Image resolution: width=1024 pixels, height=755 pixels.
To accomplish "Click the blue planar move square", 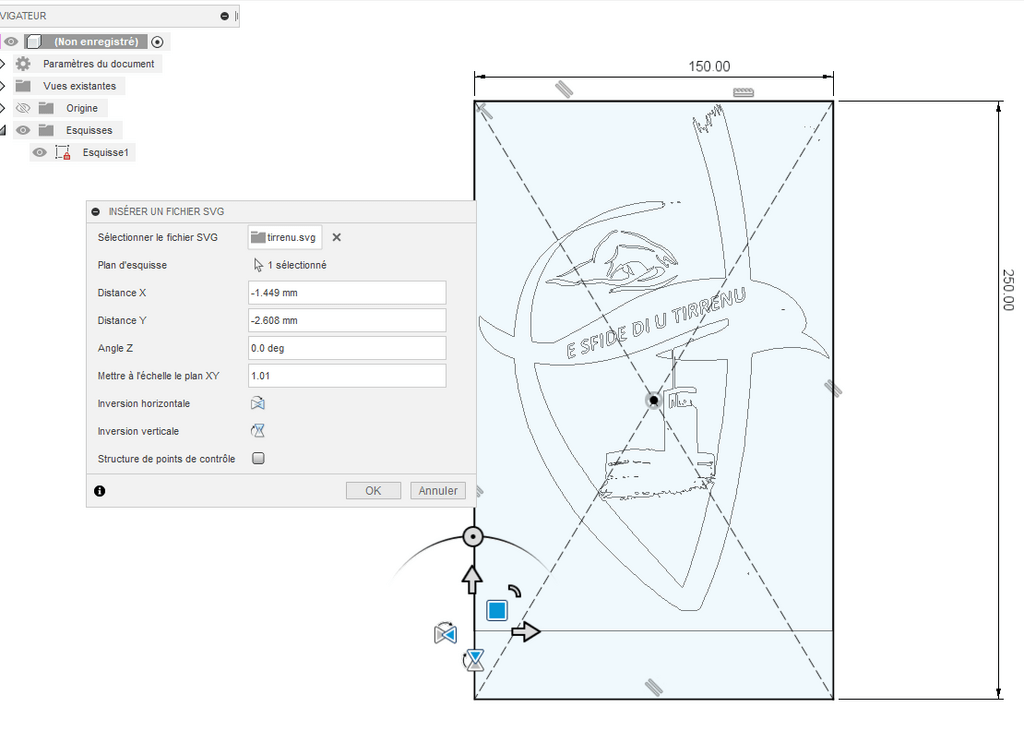I will tap(497, 611).
